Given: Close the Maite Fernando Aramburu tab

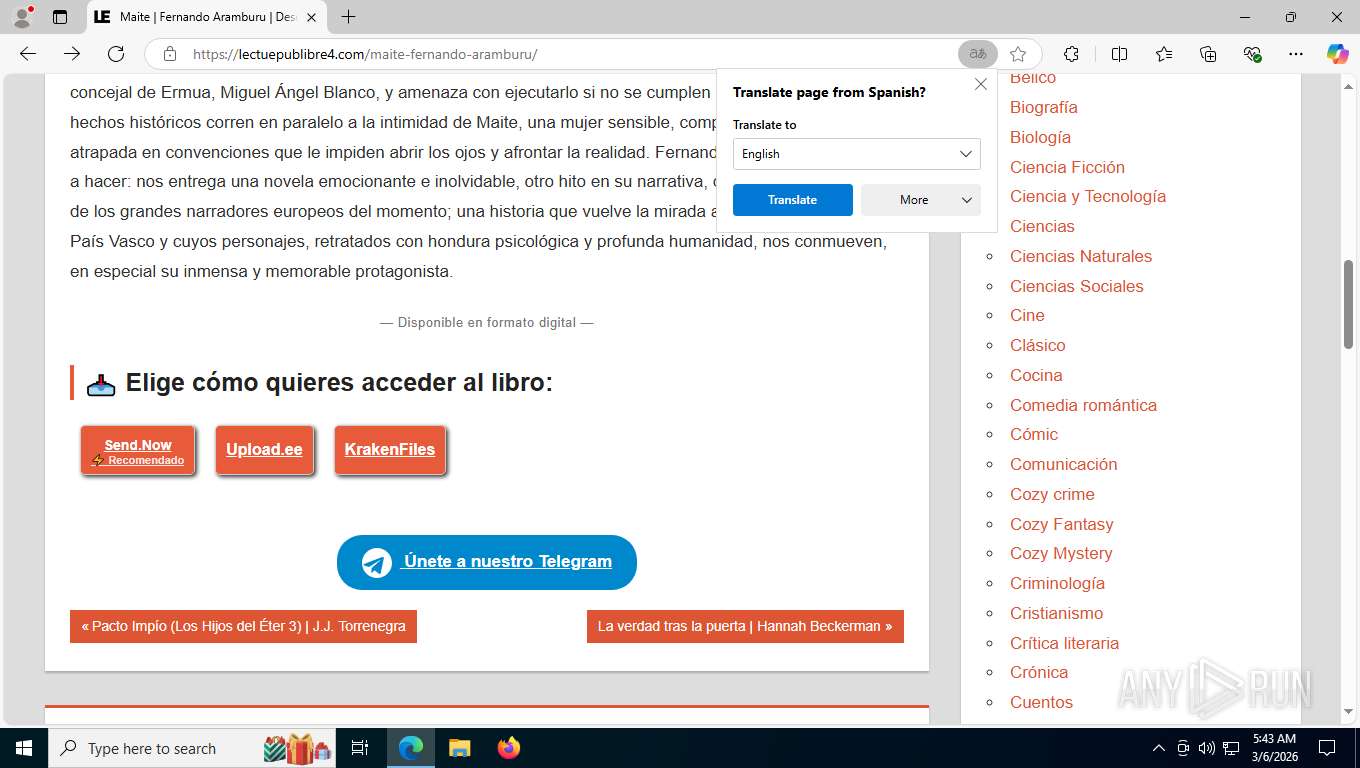Looking at the screenshot, I should (x=311, y=17).
